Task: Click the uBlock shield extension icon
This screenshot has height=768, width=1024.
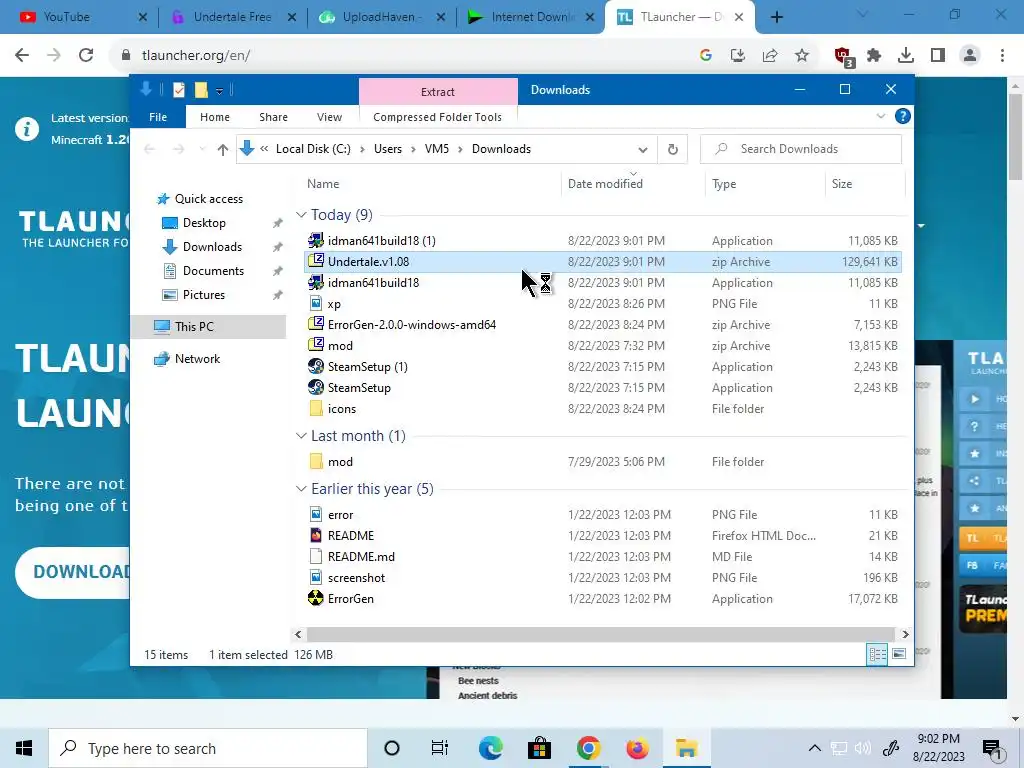Action: (842, 56)
